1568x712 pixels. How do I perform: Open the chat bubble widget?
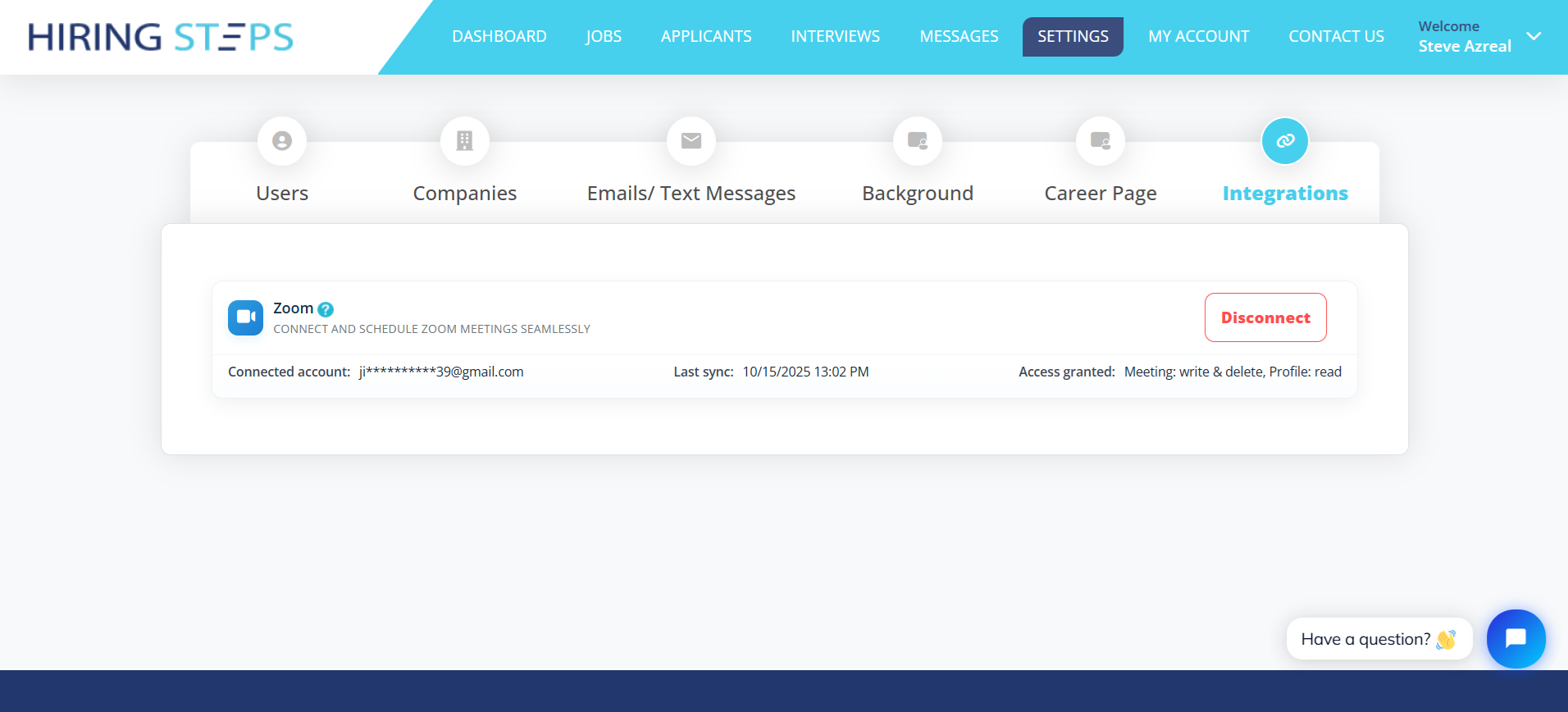[1516, 638]
